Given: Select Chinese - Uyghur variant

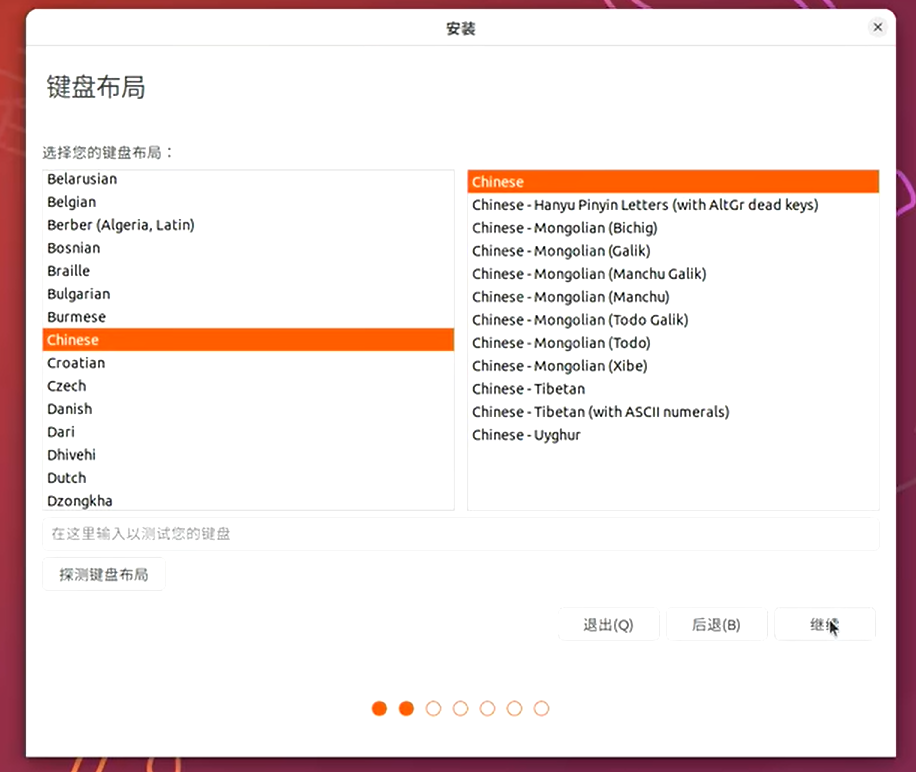Looking at the screenshot, I should point(527,435).
